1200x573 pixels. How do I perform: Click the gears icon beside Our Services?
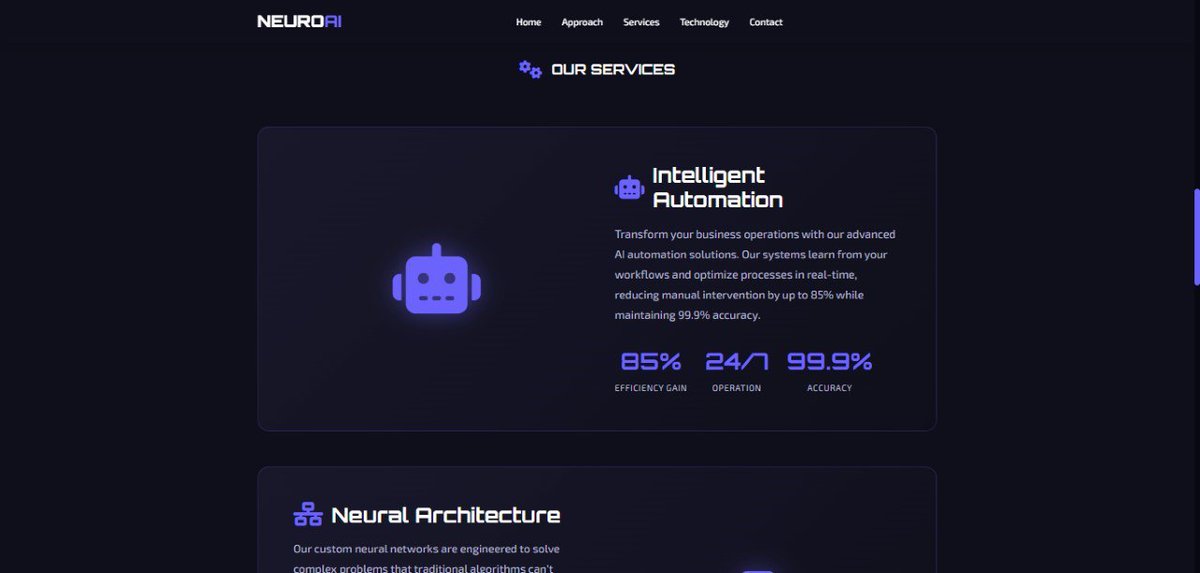[530, 69]
